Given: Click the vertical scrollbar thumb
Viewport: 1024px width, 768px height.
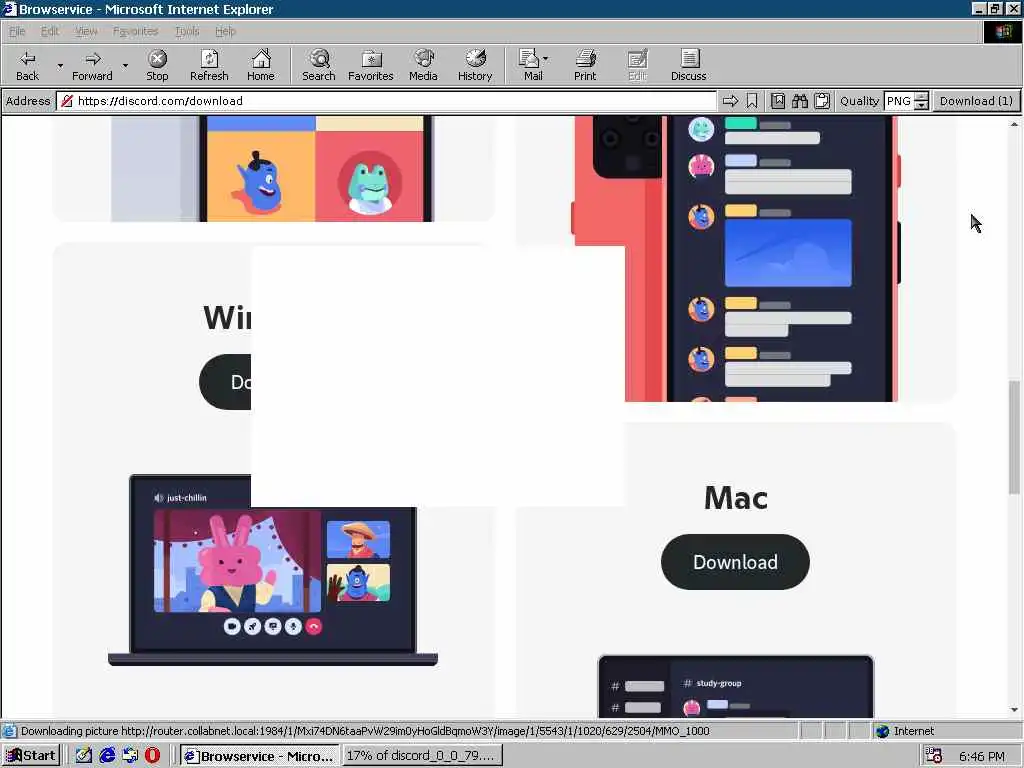Looking at the screenshot, I should 1014,436.
